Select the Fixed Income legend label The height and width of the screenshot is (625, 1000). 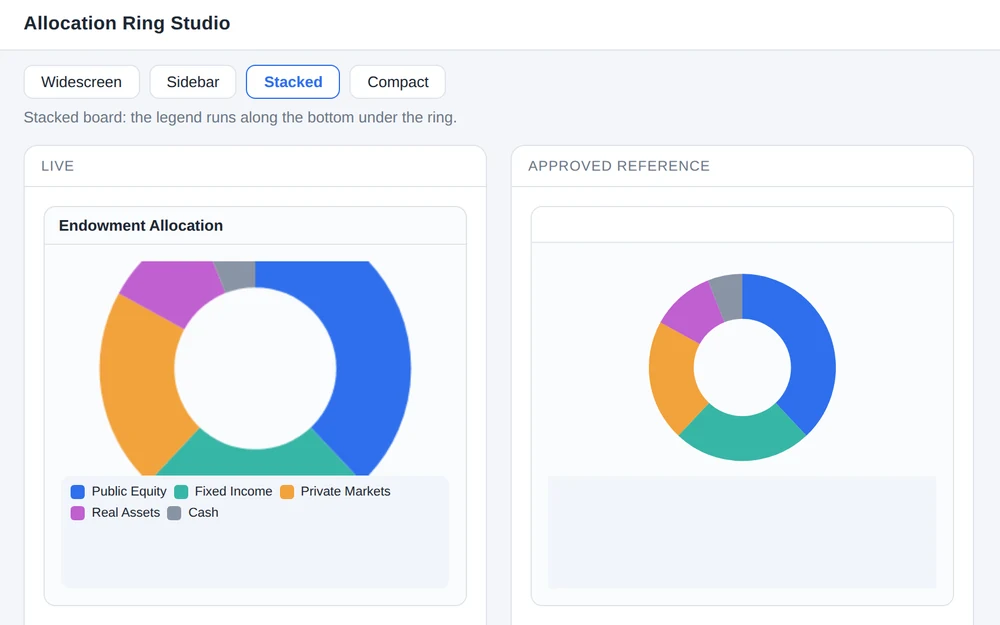233,491
